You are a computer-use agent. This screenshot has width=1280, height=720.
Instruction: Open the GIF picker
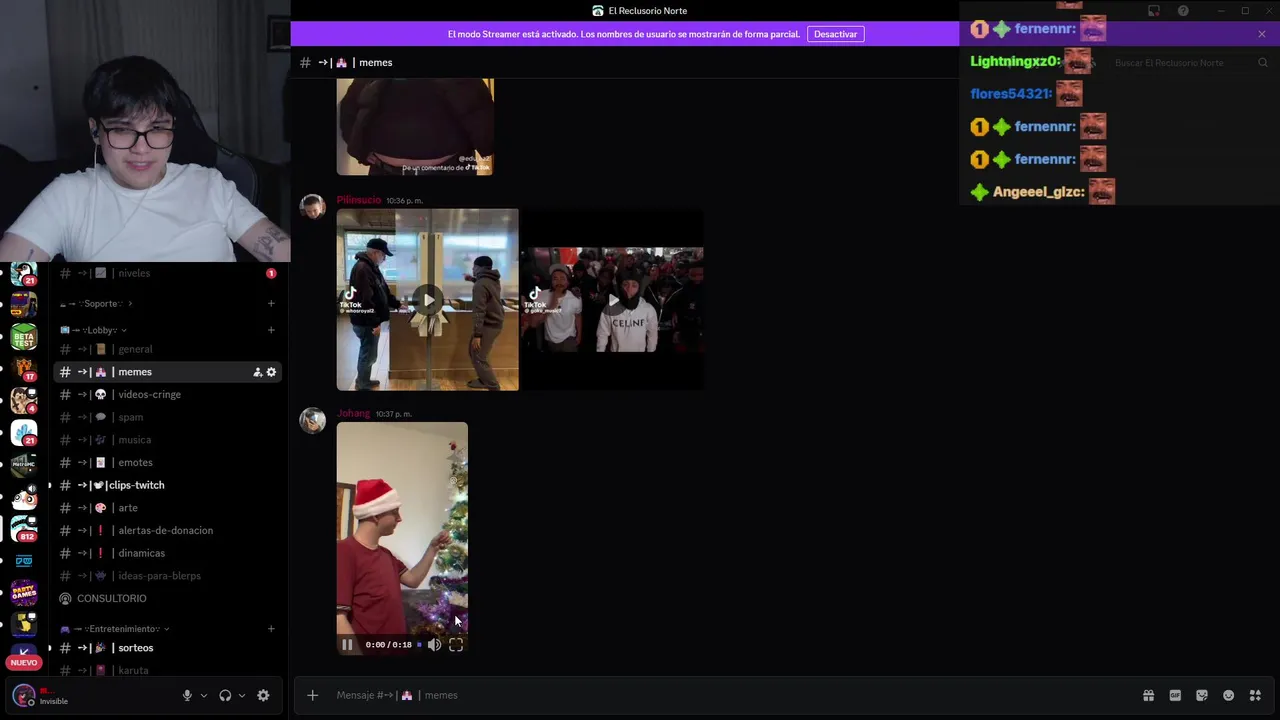pos(1175,695)
